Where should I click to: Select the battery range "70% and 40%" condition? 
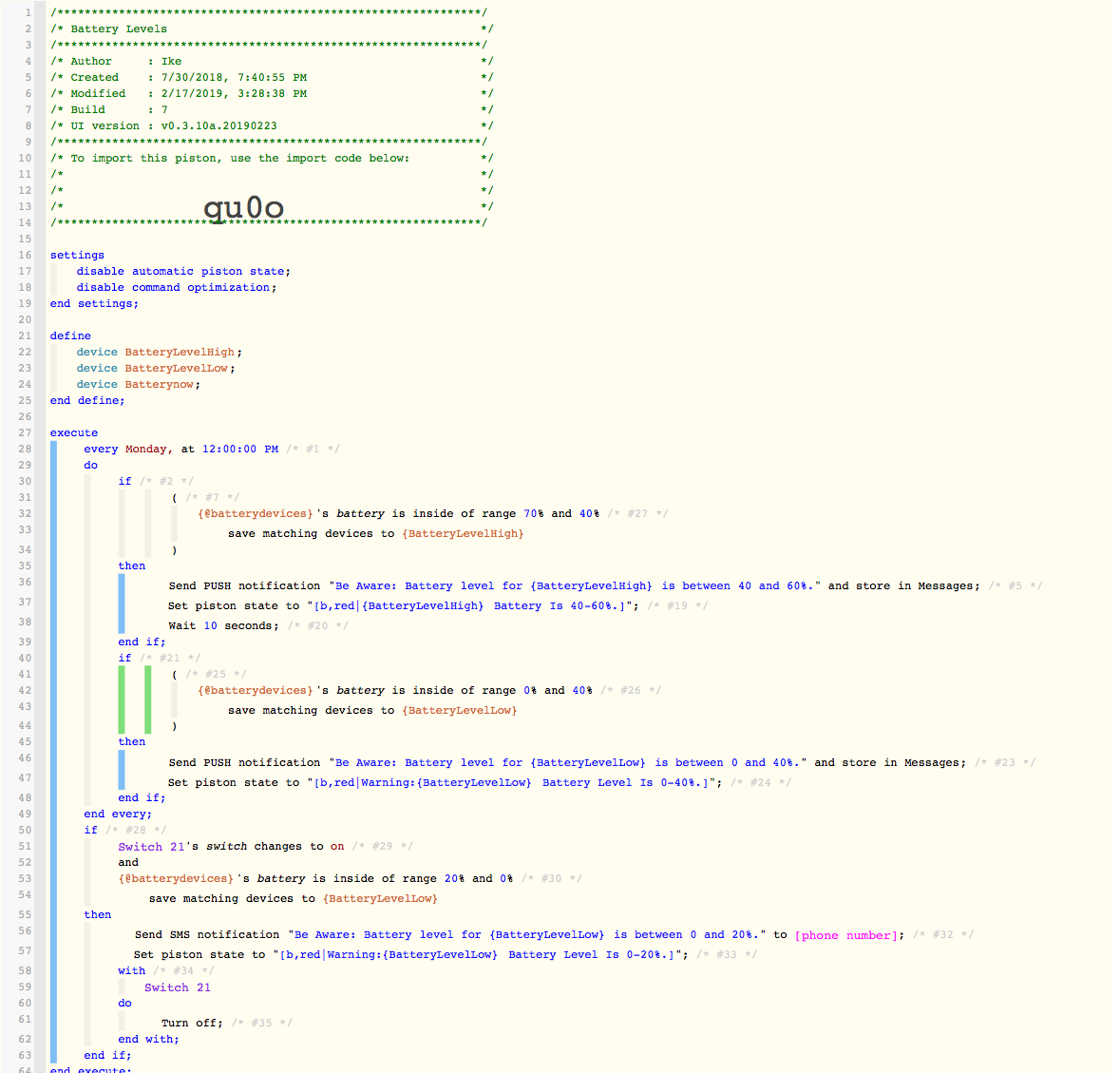point(399,513)
